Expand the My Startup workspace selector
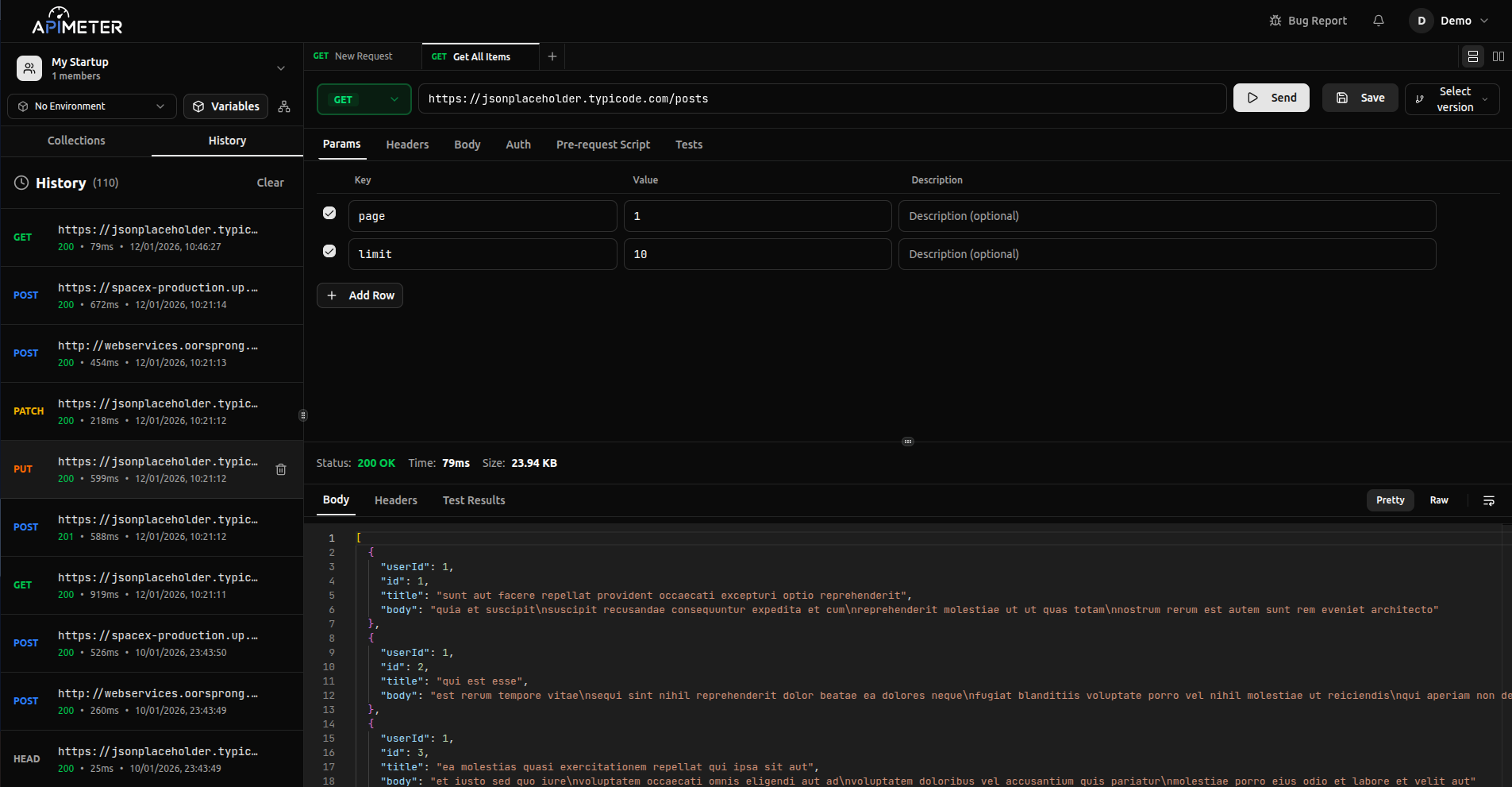 [x=280, y=68]
